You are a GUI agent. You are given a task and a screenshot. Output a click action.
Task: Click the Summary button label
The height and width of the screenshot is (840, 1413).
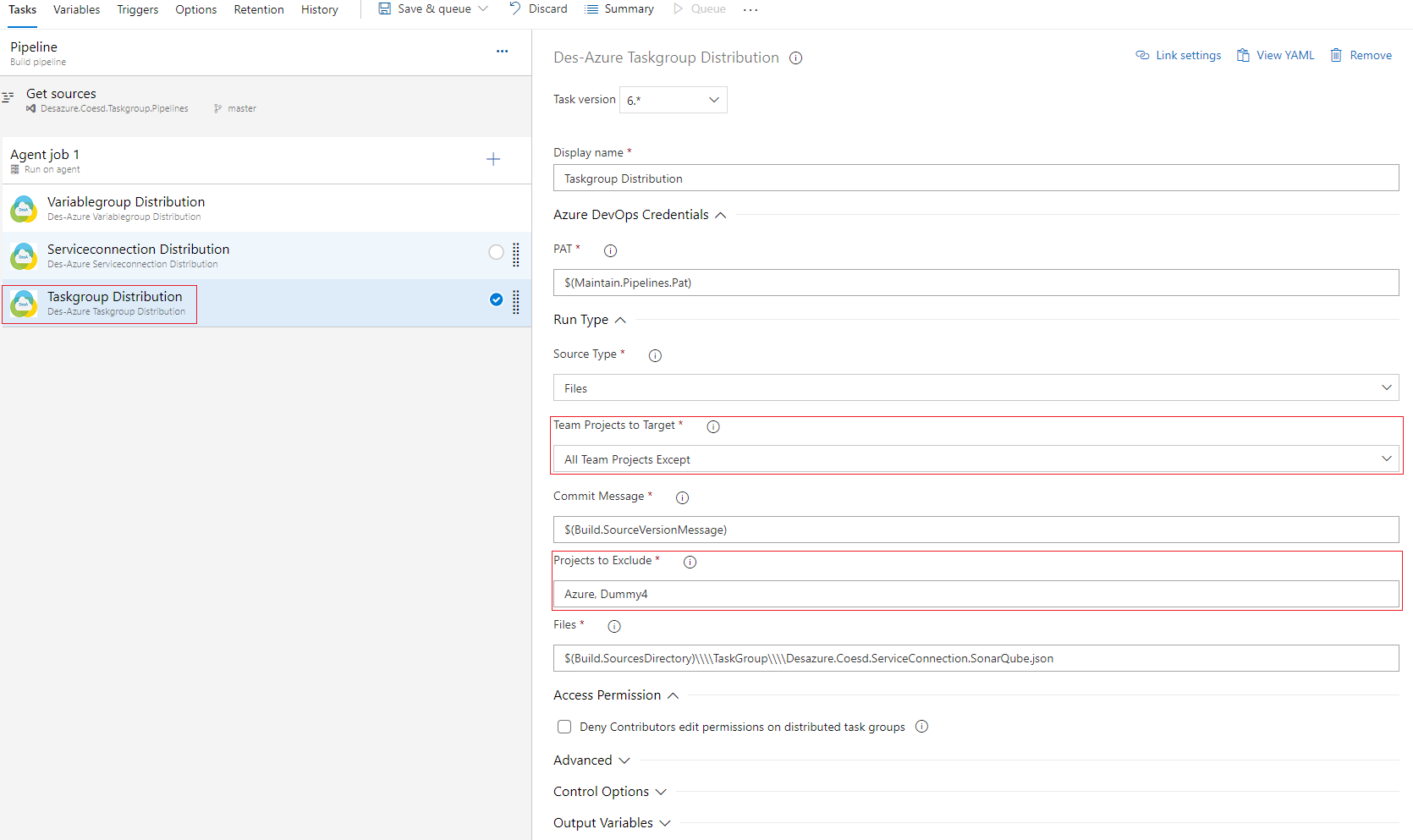click(630, 8)
